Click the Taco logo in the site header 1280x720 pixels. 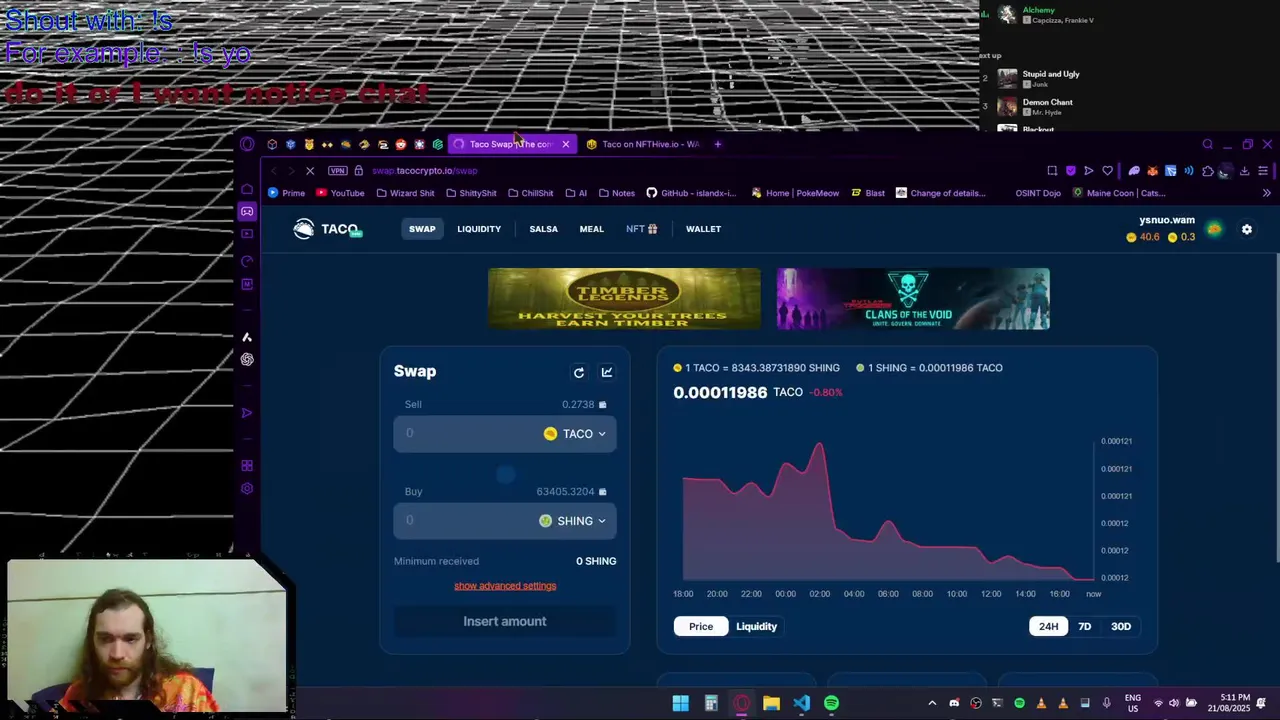point(327,229)
